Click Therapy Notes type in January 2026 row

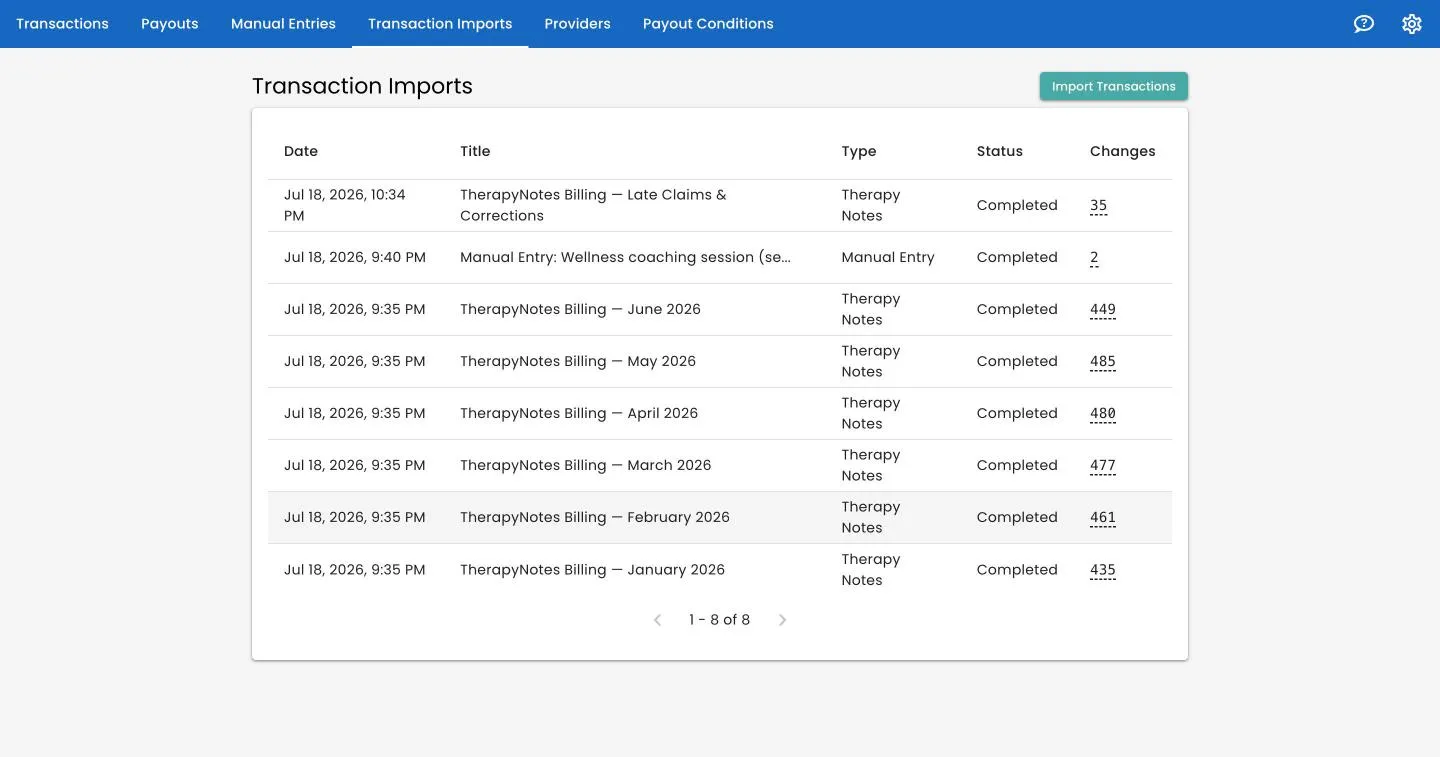(x=871, y=569)
